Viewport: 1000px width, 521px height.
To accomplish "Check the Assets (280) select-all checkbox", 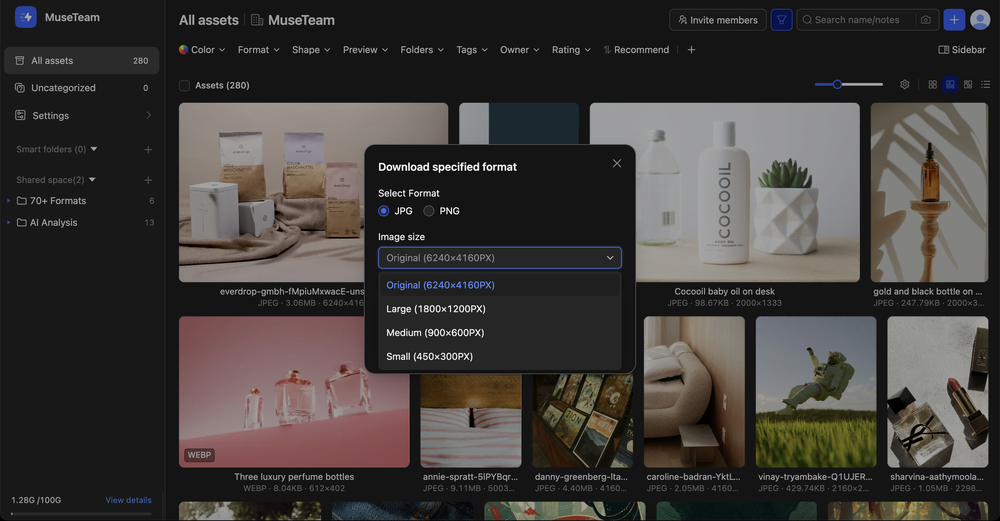I will [184, 86].
